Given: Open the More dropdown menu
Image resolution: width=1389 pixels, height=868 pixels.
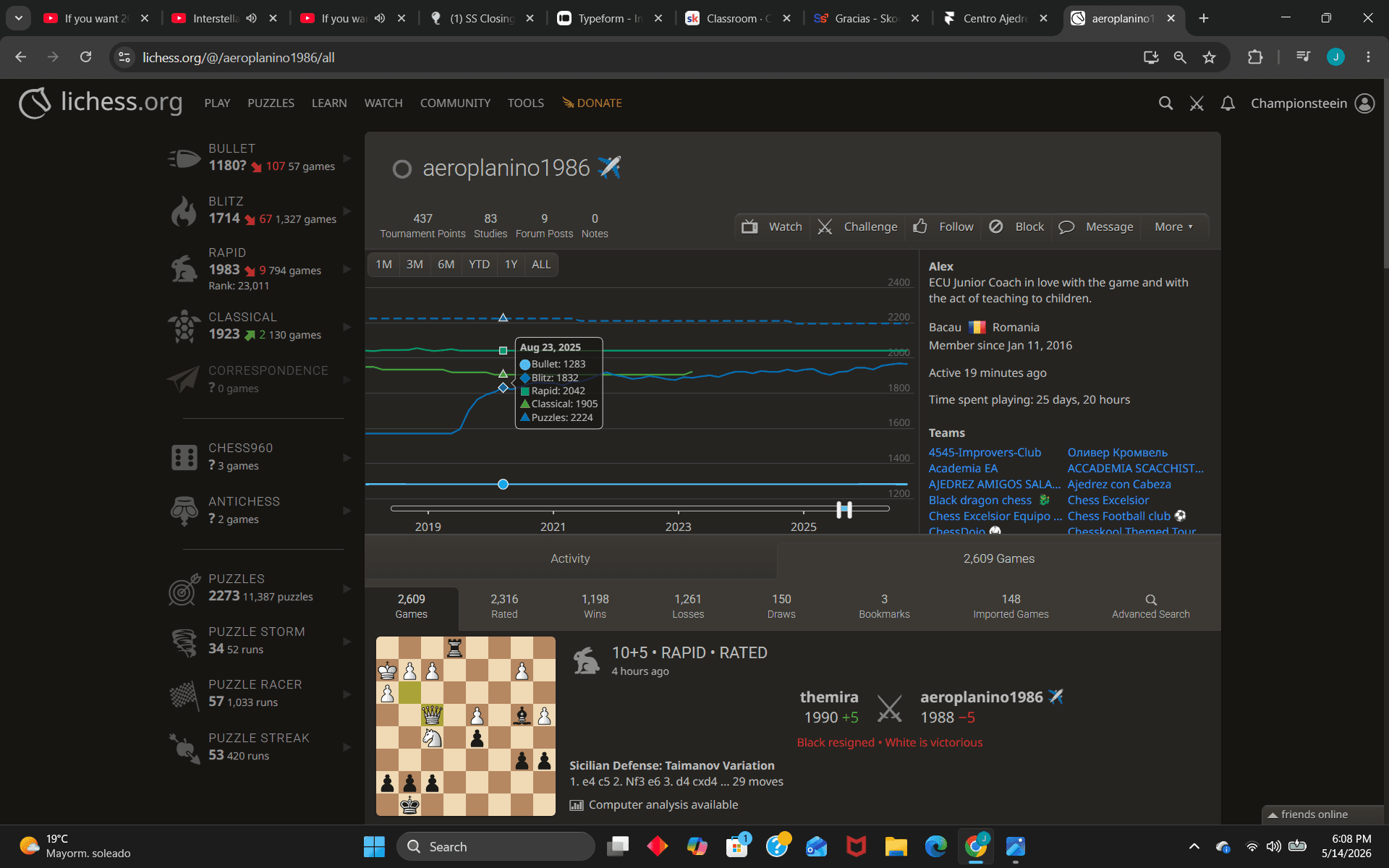Looking at the screenshot, I should [1173, 226].
